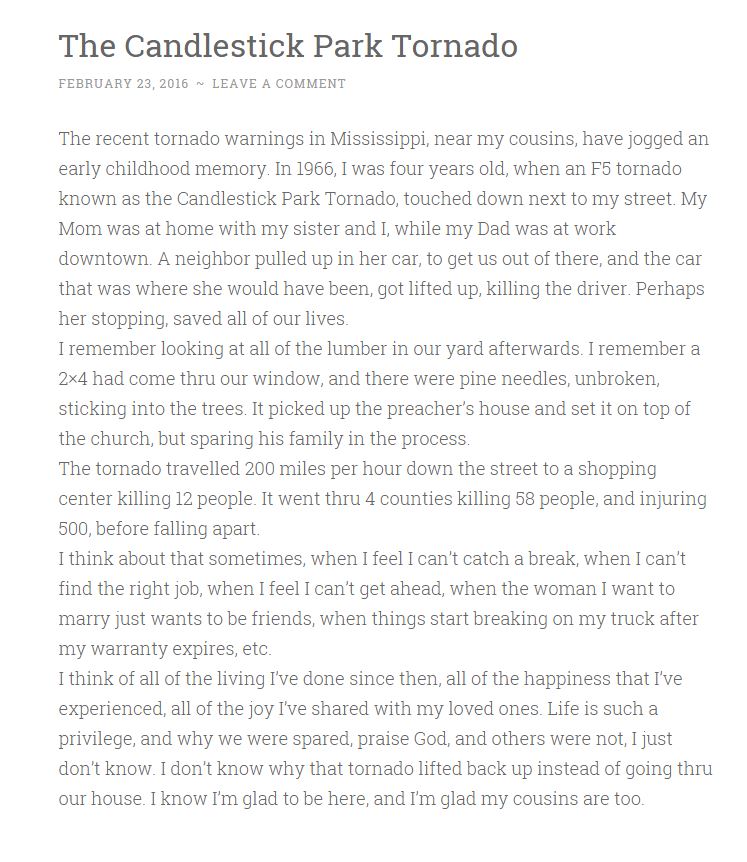The height and width of the screenshot is (862, 747).
Task: Click the sentence start Life is such a
Action: click(x=602, y=709)
